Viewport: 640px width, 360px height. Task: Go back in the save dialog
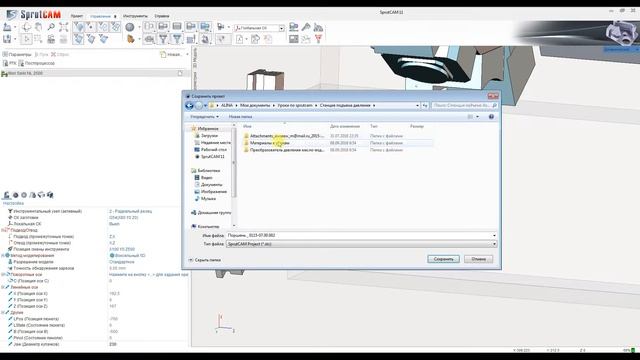pos(189,106)
